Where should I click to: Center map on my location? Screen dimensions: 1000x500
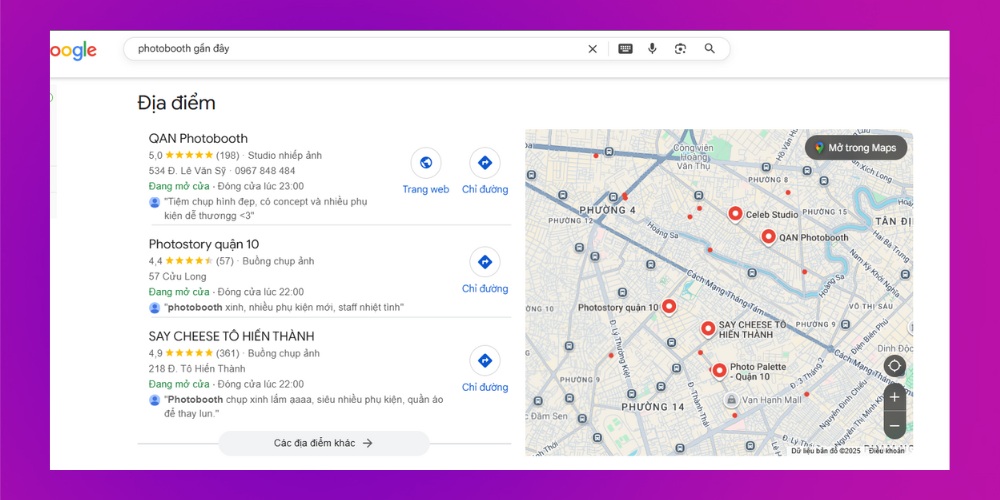pyautogui.click(x=894, y=366)
